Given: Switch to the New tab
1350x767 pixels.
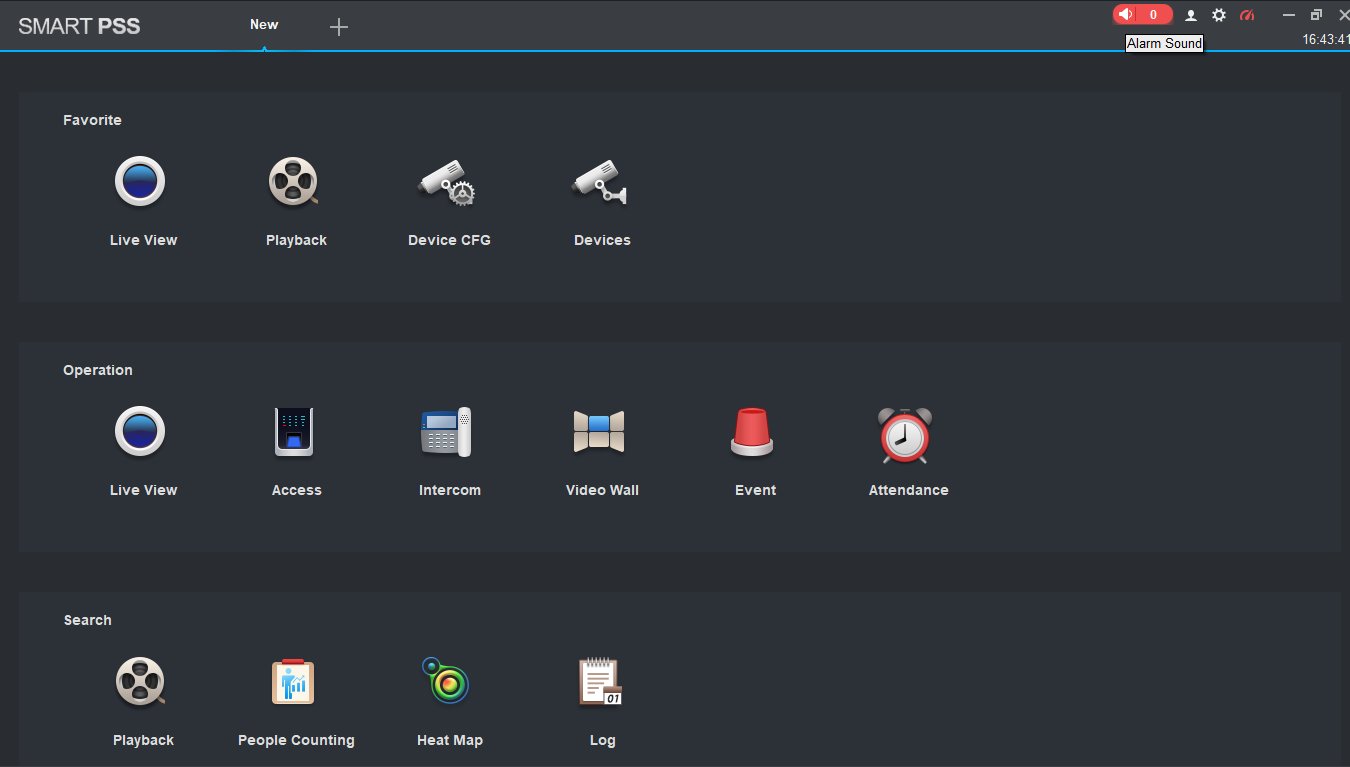Looking at the screenshot, I should pos(263,24).
